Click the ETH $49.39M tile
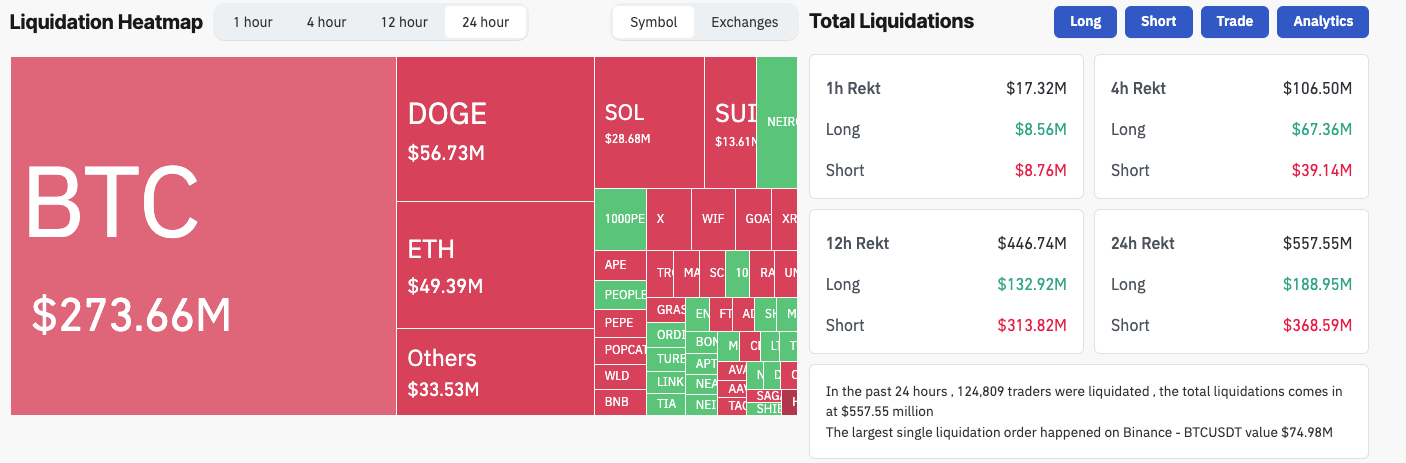 [495, 265]
